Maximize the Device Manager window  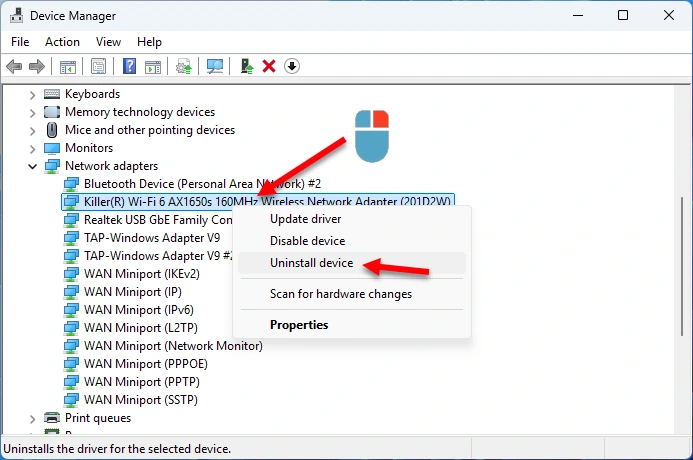pyautogui.click(x=623, y=15)
